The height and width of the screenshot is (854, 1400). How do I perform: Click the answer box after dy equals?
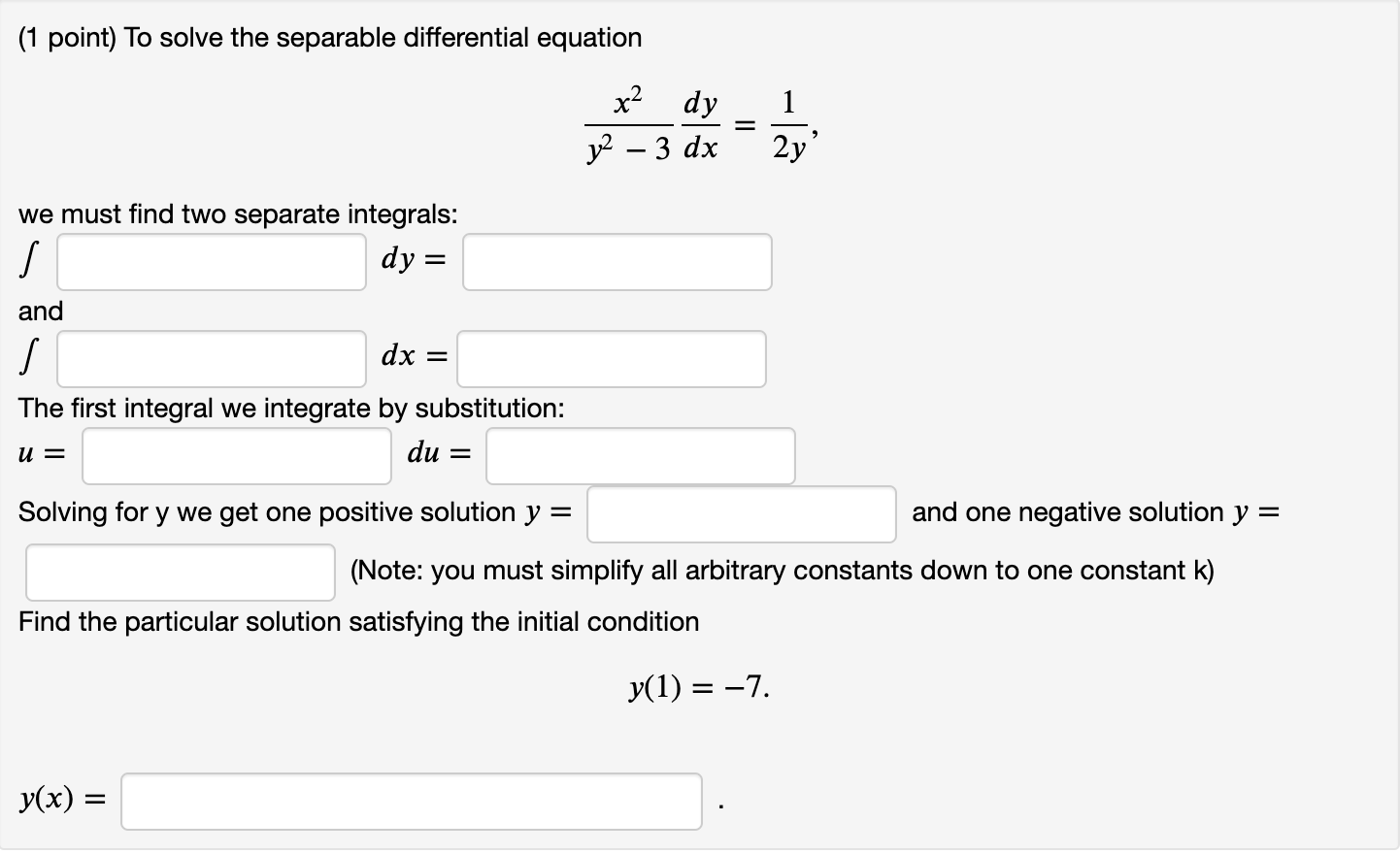pyautogui.click(x=617, y=261)
